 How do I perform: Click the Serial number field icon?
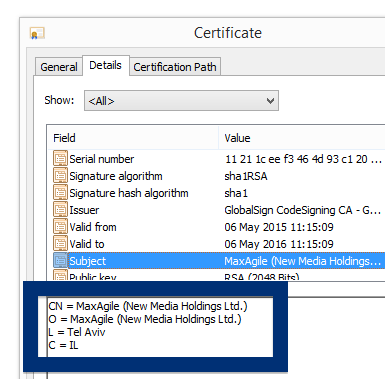click(x=60, y=158)
